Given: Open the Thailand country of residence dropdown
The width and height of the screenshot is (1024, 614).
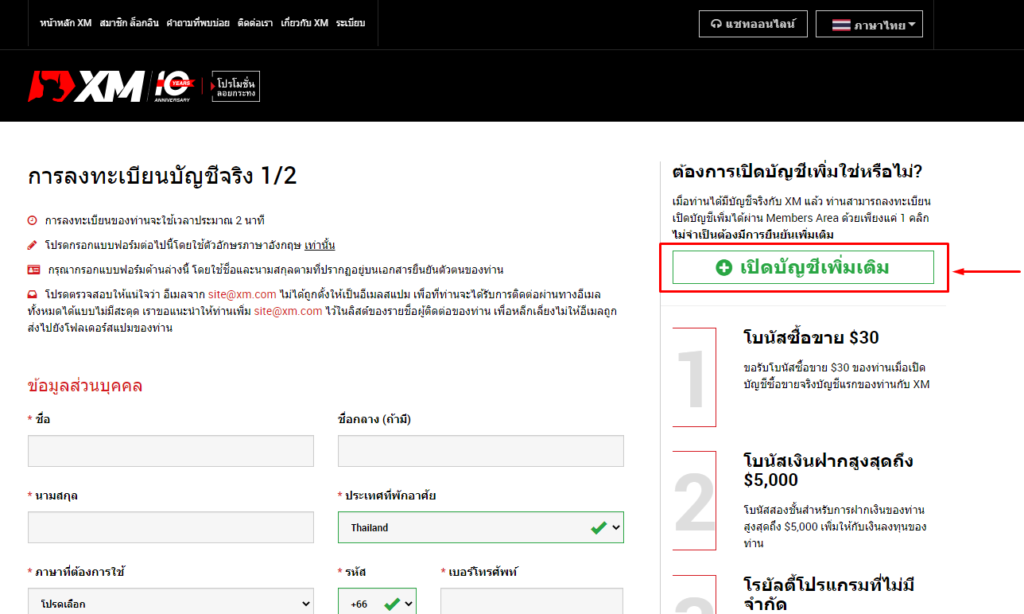Looking at the screenshot, I should point(480,527).
